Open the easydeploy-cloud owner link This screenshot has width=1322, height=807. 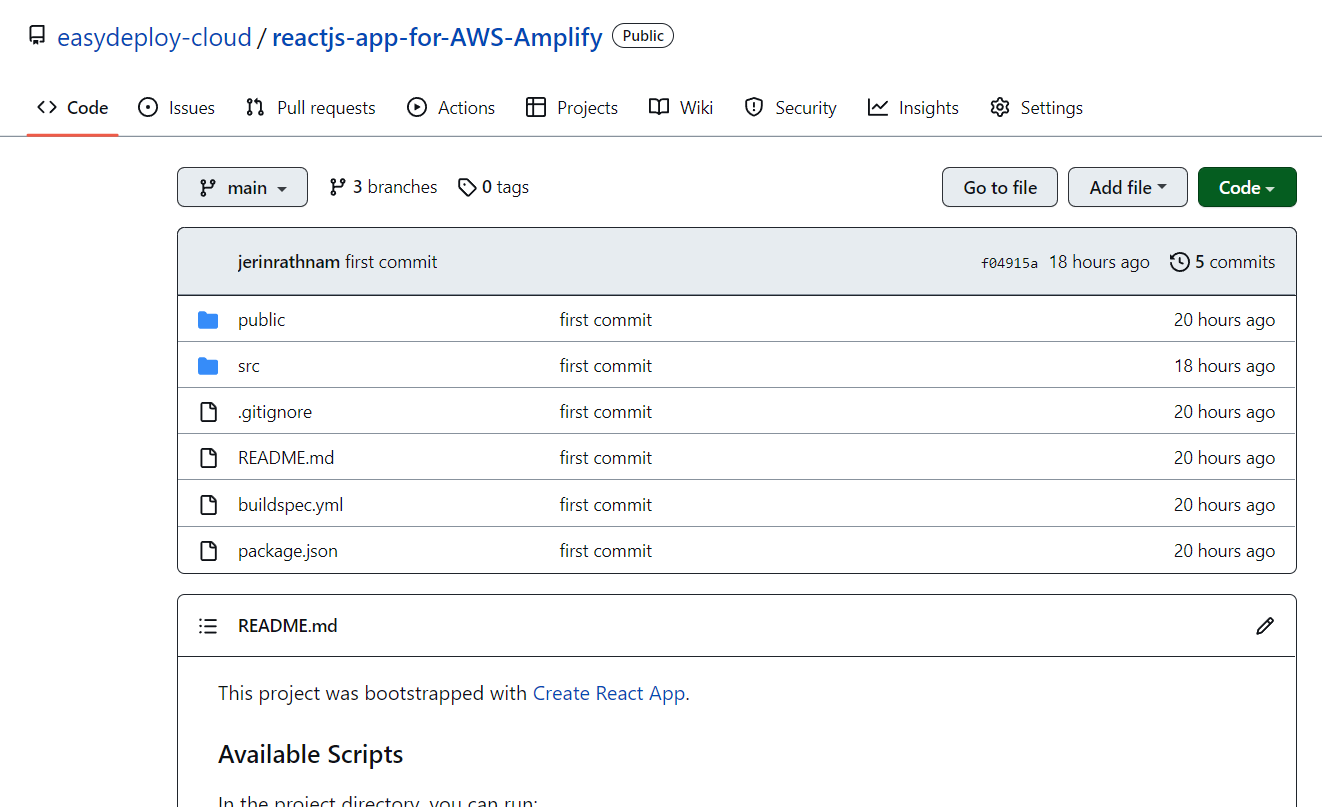tap(154, 38)
